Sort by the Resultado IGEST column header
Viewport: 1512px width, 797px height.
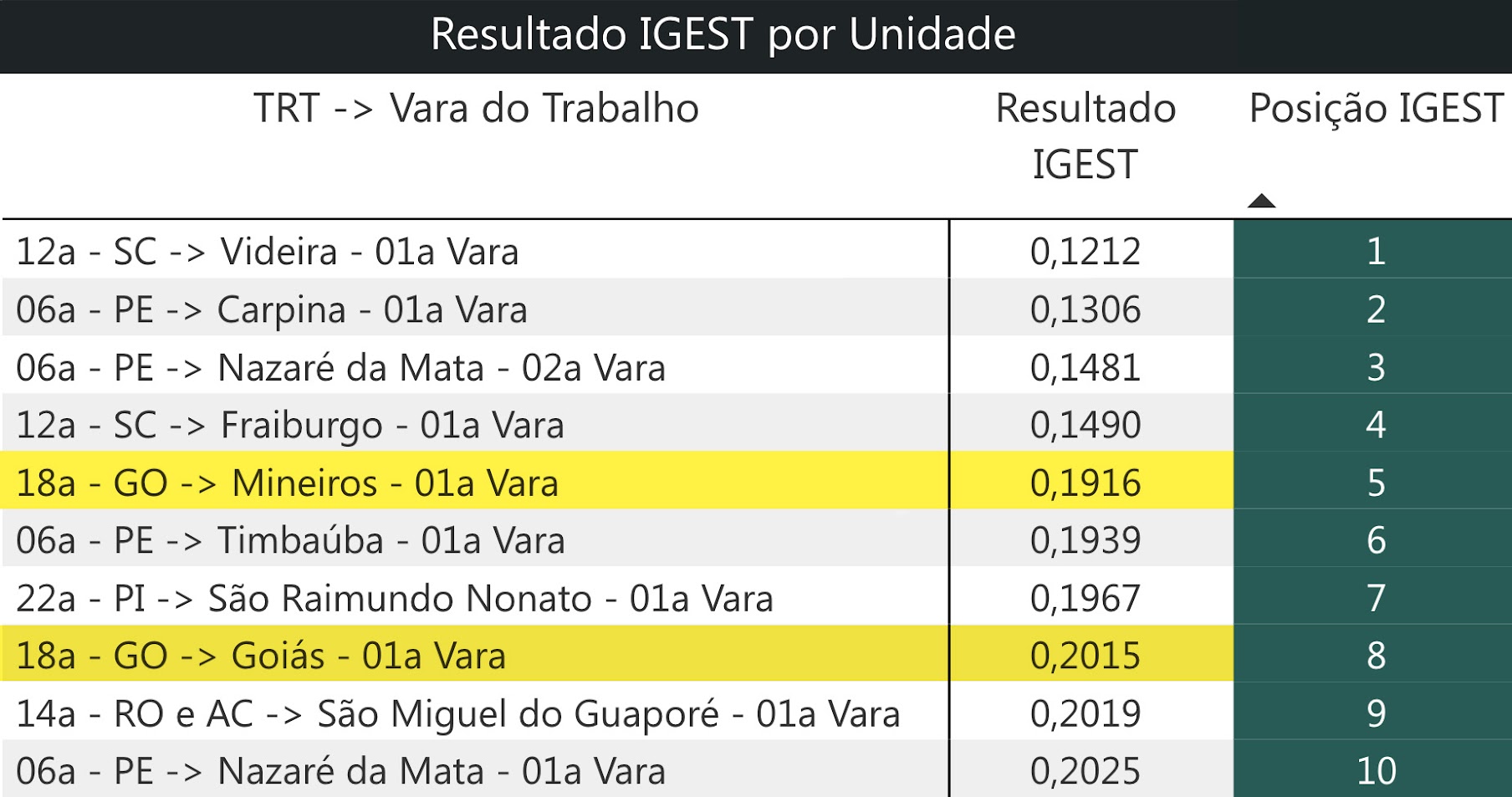(x=1085, y=136)
